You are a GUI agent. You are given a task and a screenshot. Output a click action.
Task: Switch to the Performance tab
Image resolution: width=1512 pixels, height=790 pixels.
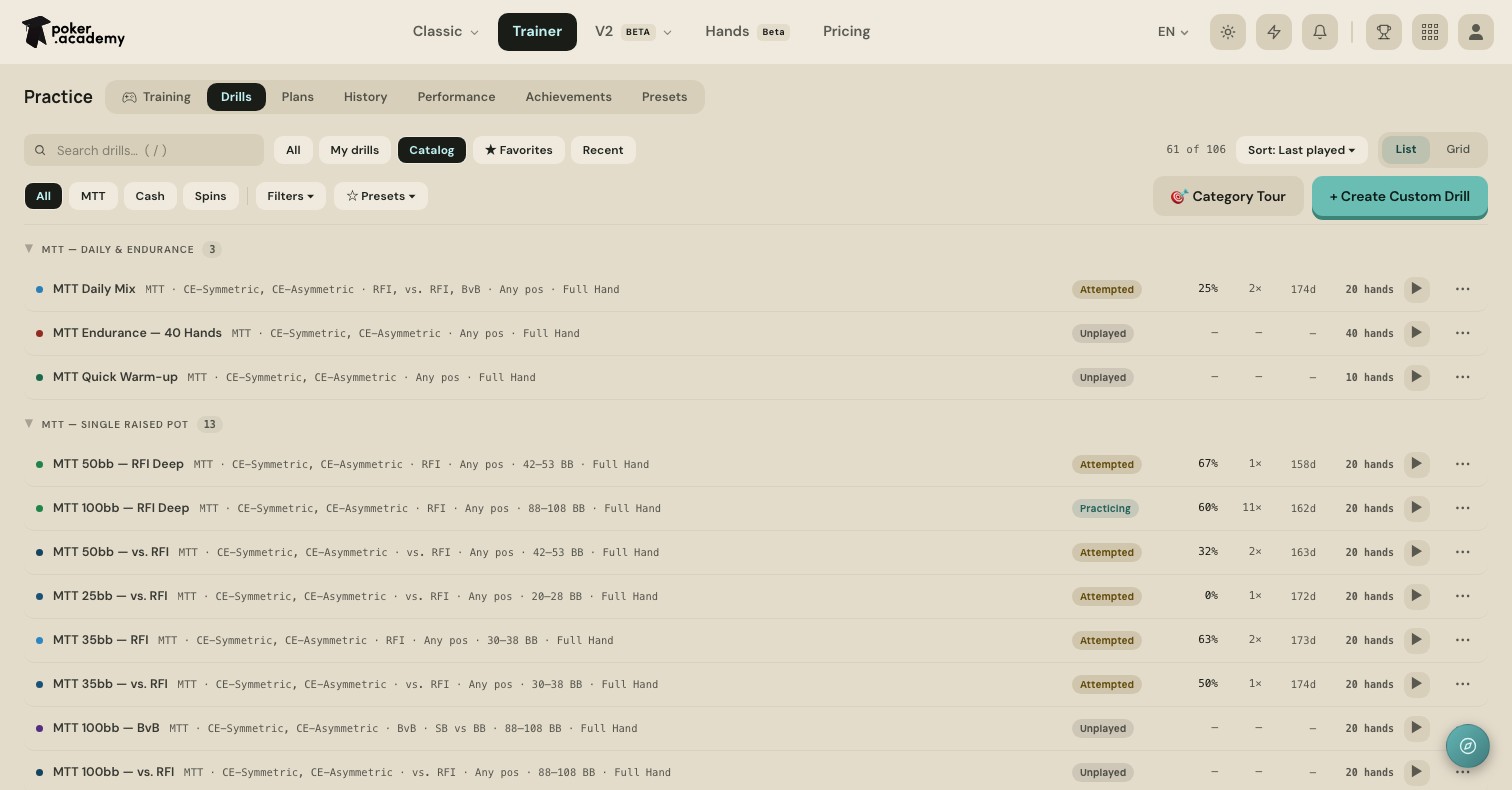(456, 97)
